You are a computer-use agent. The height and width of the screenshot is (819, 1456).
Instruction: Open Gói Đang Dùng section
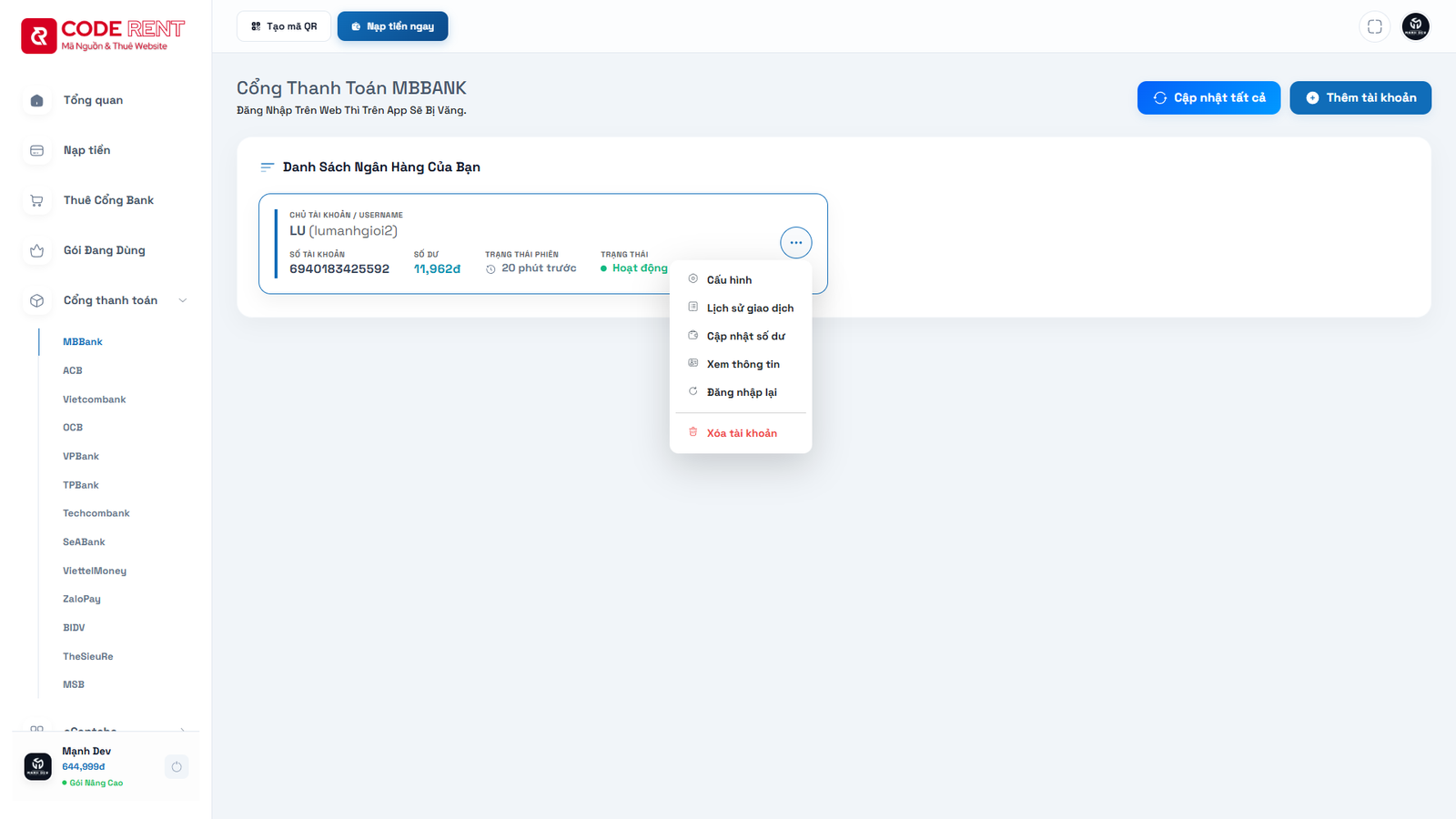104,250
